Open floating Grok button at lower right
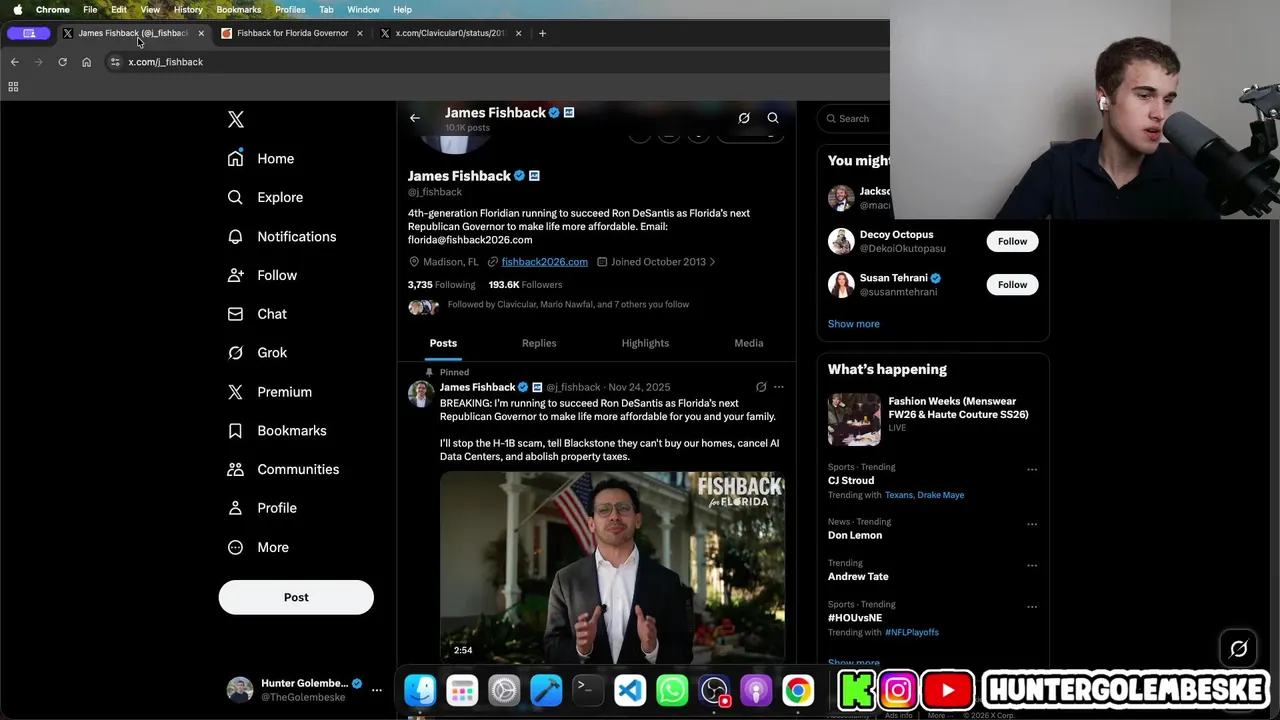 tap(1238, 649)
